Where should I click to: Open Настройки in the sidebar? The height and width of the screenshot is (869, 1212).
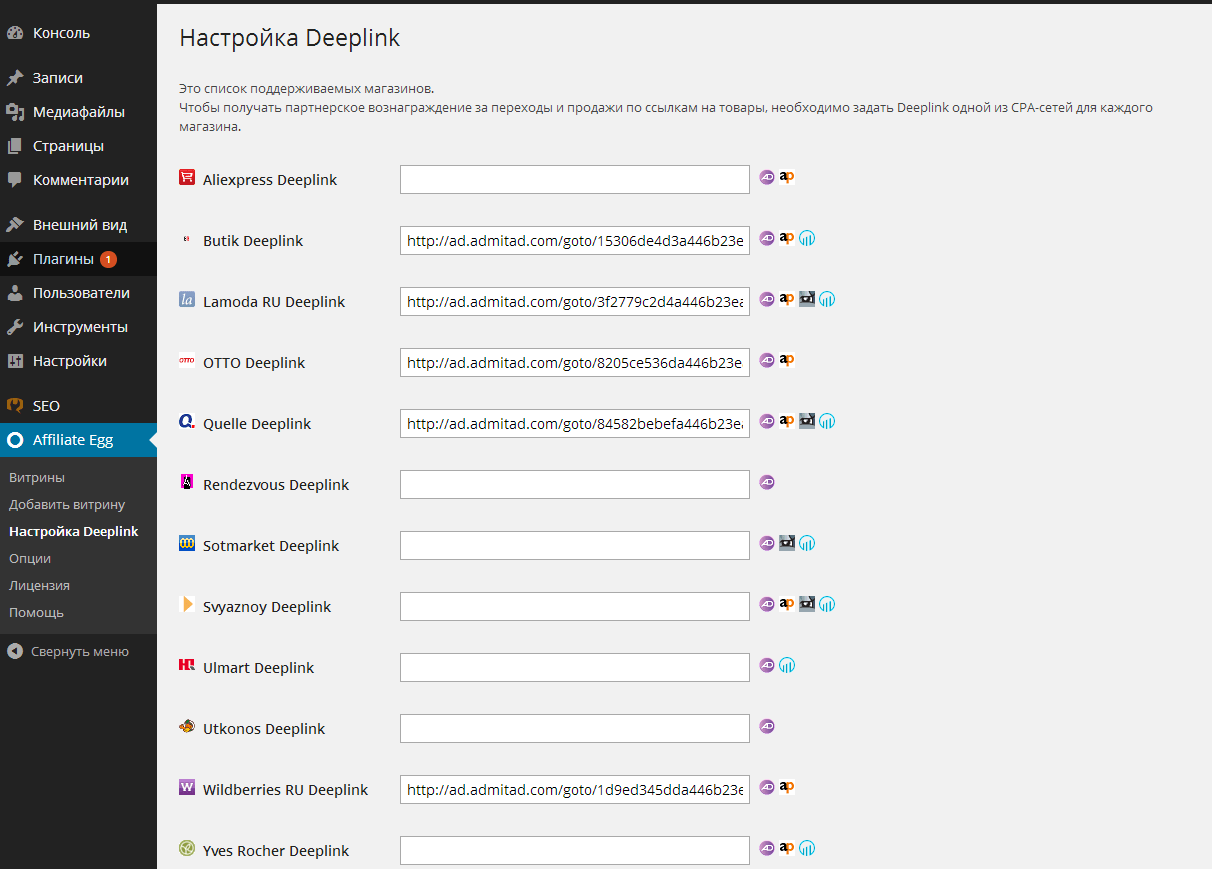[78, 361]
